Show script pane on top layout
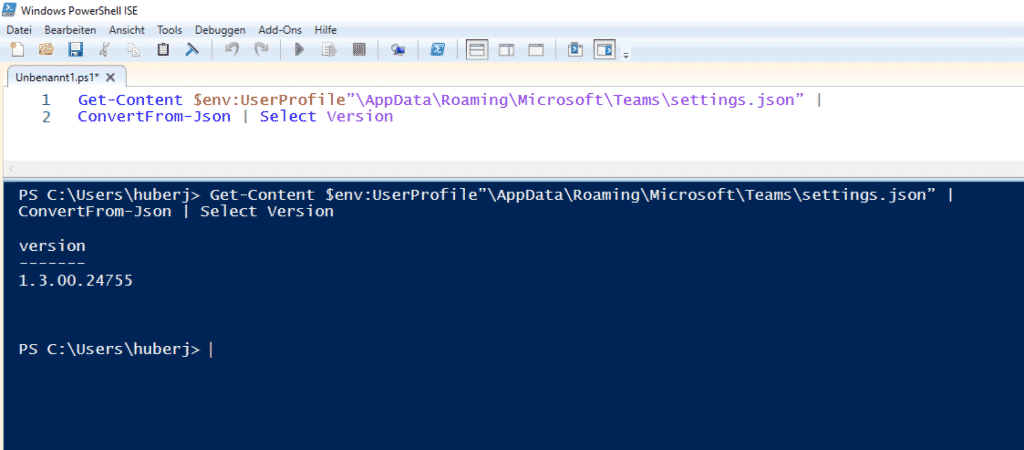 477,50
